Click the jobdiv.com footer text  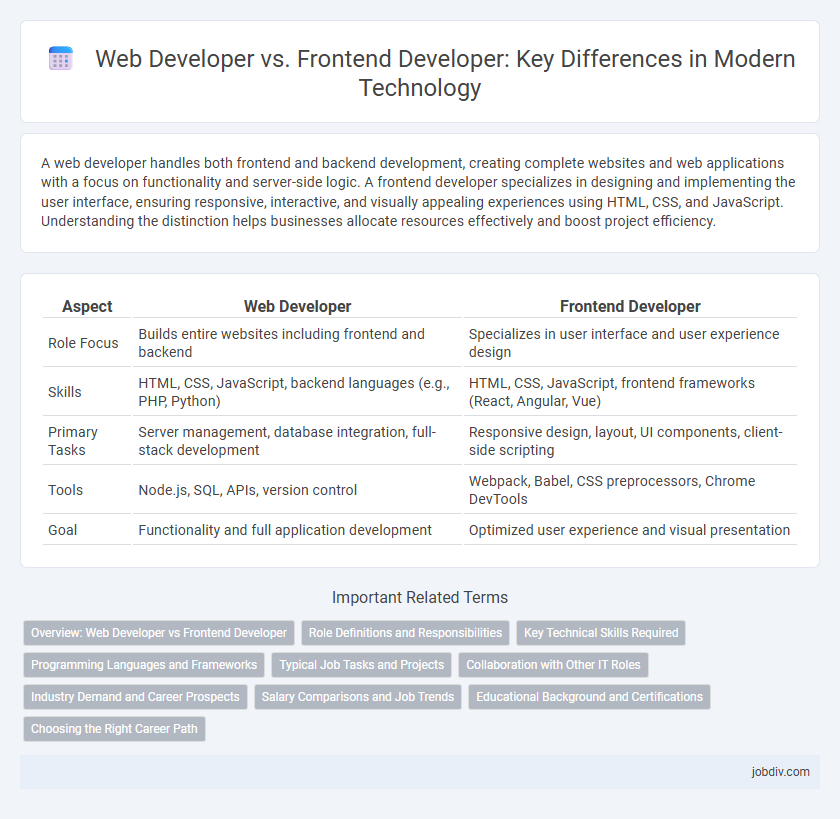click(780, 772)
